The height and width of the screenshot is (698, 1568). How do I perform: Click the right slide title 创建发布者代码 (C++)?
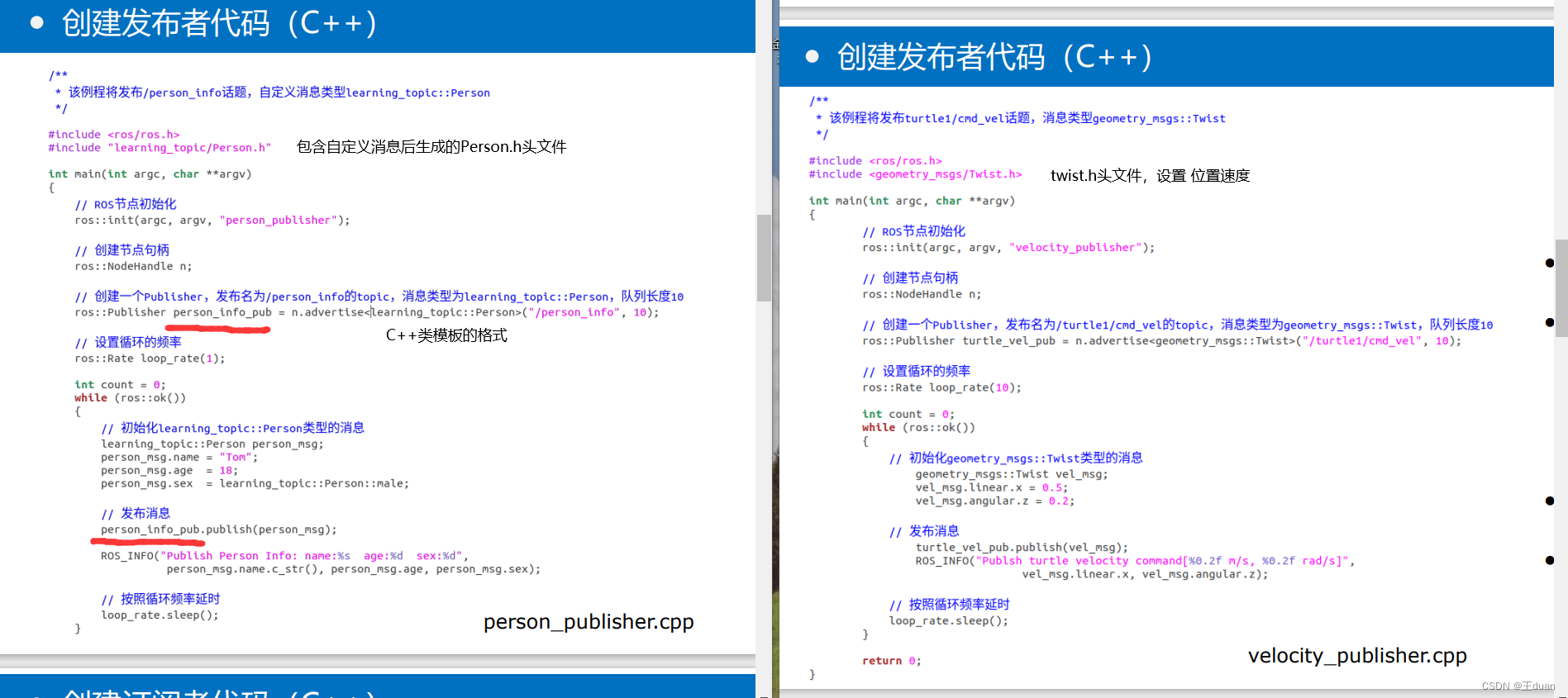995,57
